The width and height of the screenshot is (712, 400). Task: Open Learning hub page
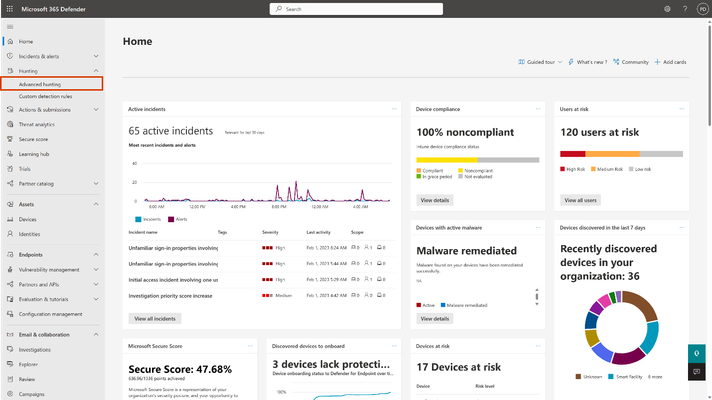[34, 154]
